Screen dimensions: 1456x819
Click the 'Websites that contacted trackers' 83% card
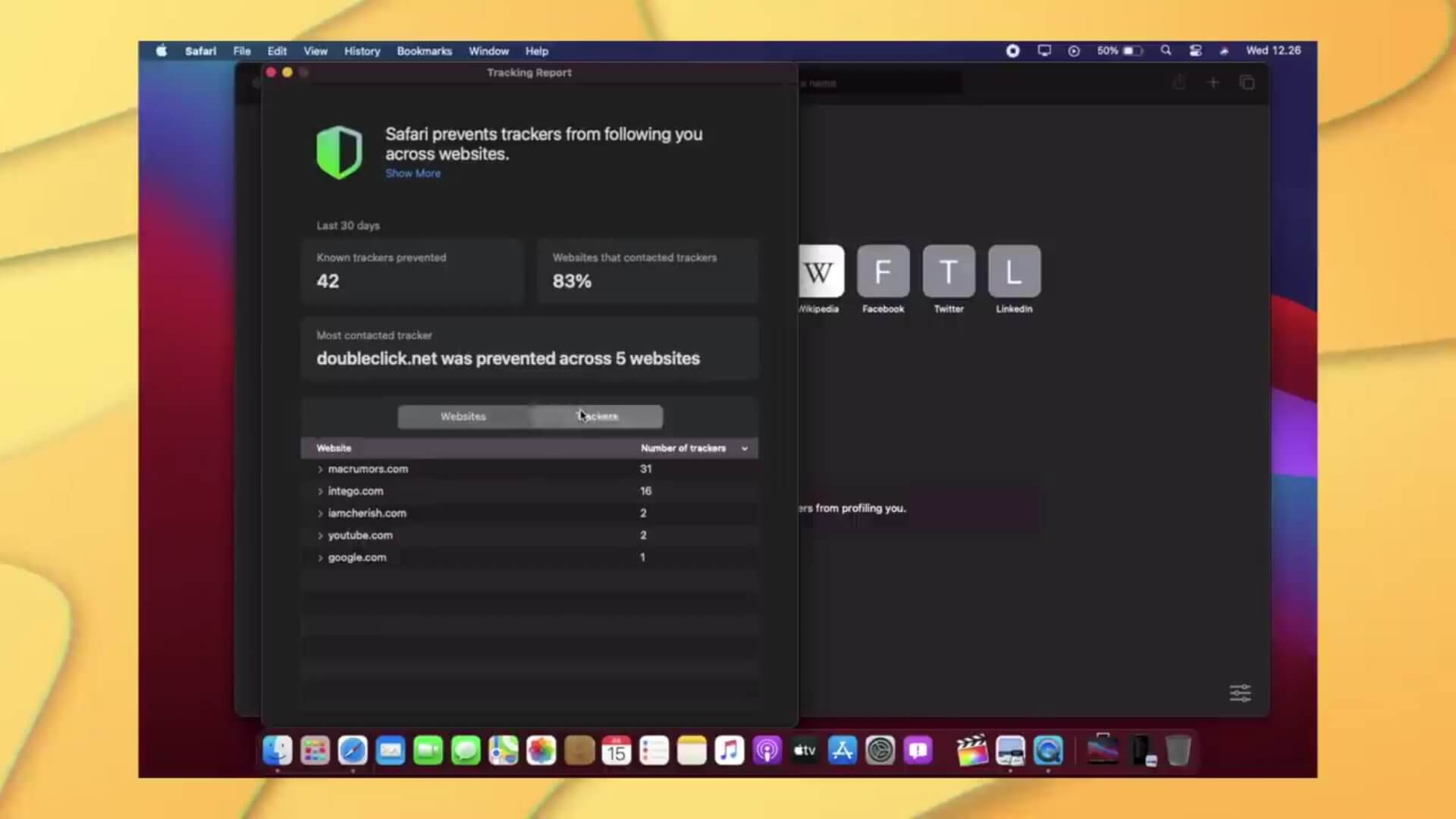pyautogui.click(x=648, y=271)
